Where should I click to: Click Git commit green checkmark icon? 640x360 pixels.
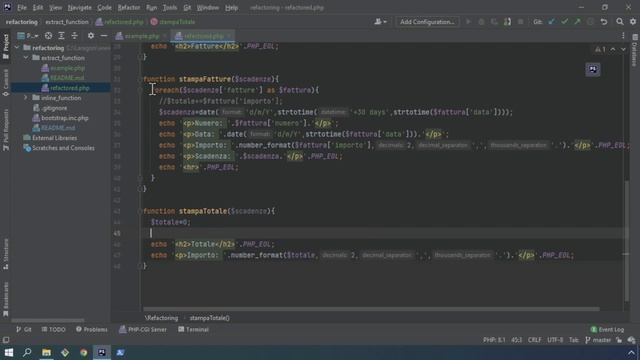tap(564, 22)
